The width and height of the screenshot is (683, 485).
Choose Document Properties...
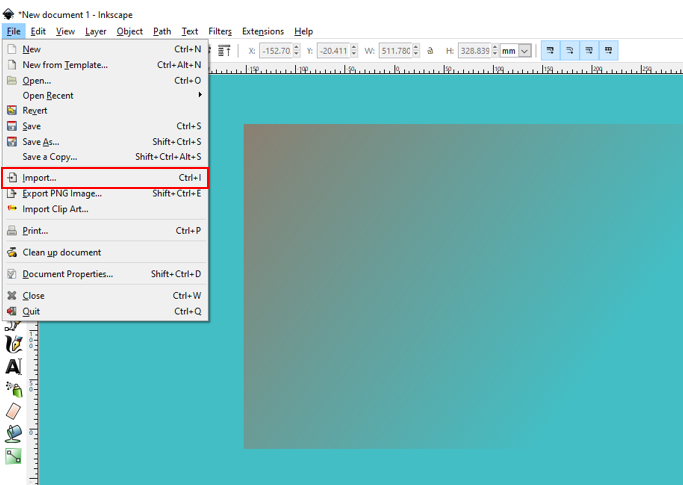pos(105,274)
